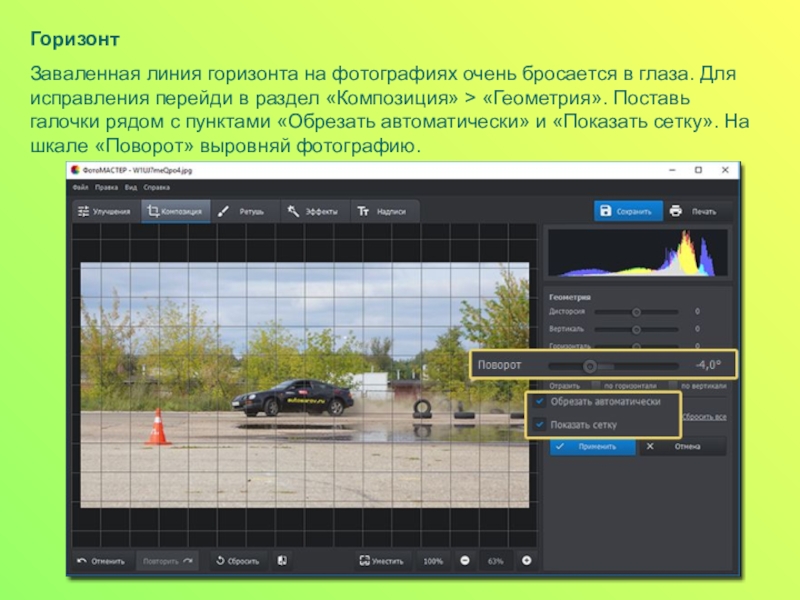Click the Вертикаль slider handle

[636, 330]
